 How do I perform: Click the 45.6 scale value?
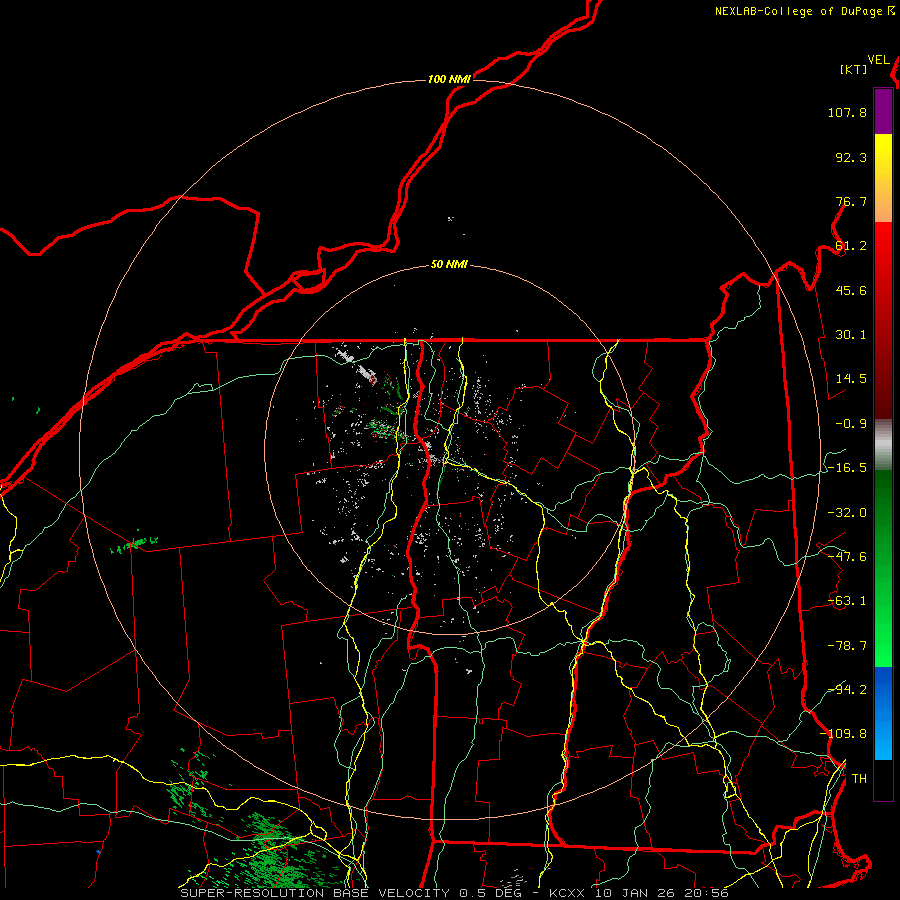coord(851,290)
